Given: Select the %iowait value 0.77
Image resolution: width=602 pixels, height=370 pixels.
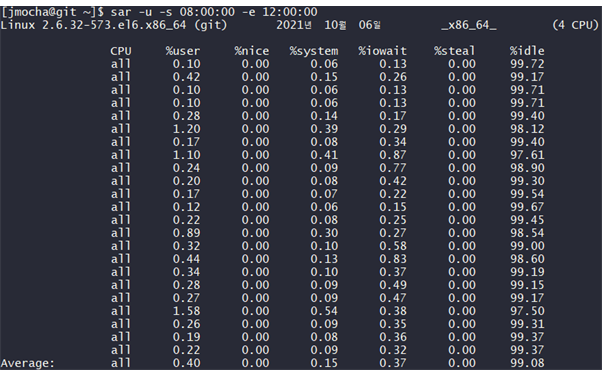Looking at the screenshot, I should tap(393, 168).
